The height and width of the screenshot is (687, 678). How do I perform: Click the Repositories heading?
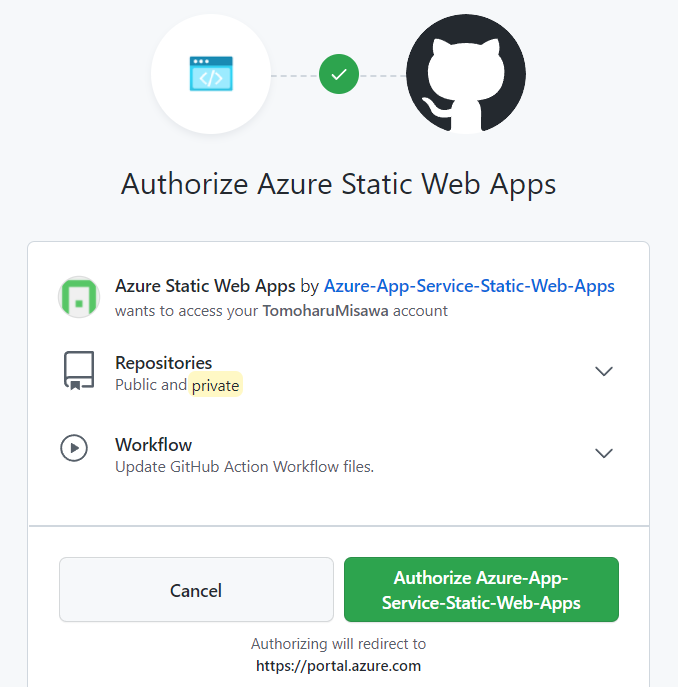click(x=163, y=363)
